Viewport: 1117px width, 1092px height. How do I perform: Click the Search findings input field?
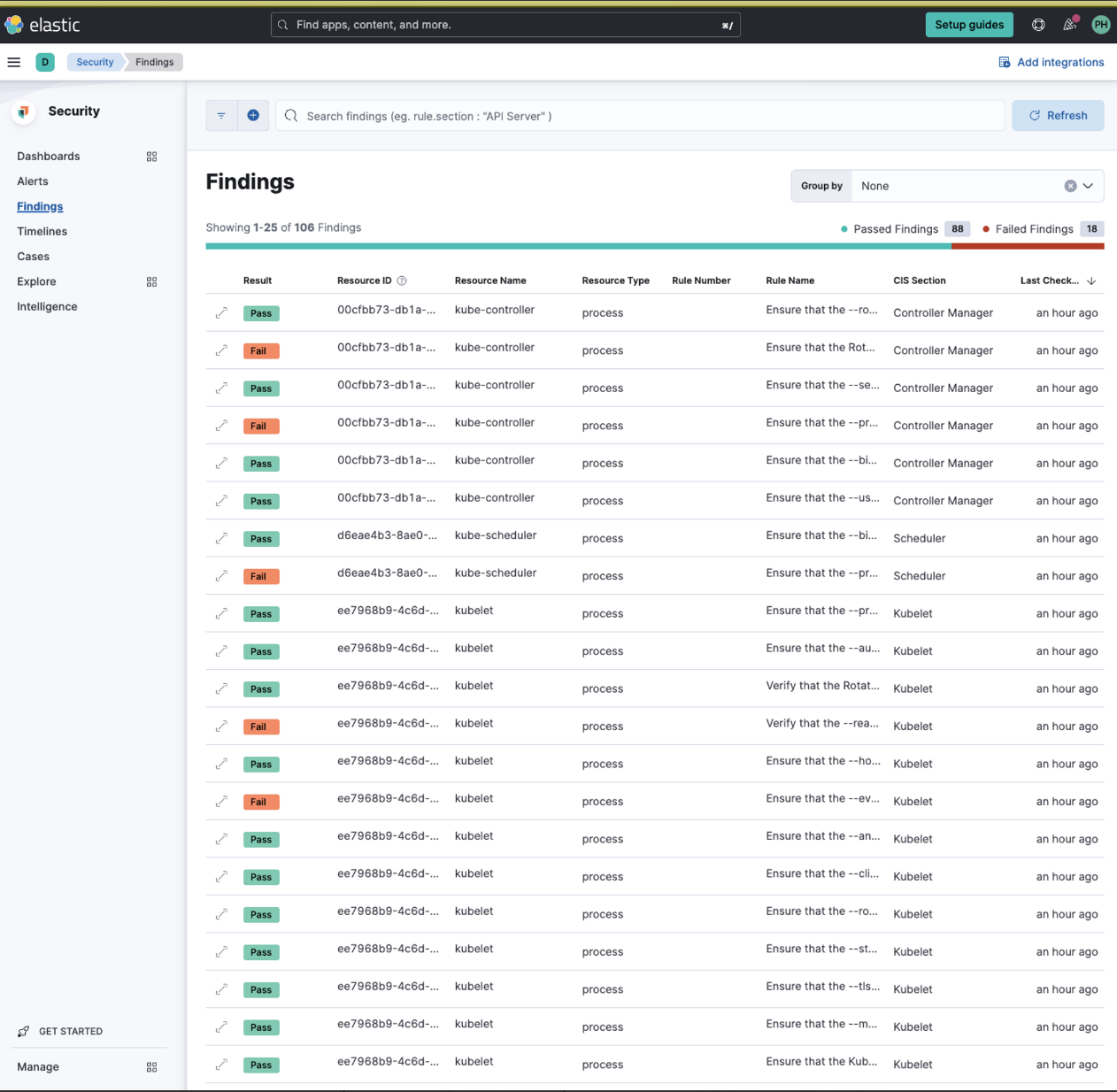pyautogui.click(x=620, y=115)
